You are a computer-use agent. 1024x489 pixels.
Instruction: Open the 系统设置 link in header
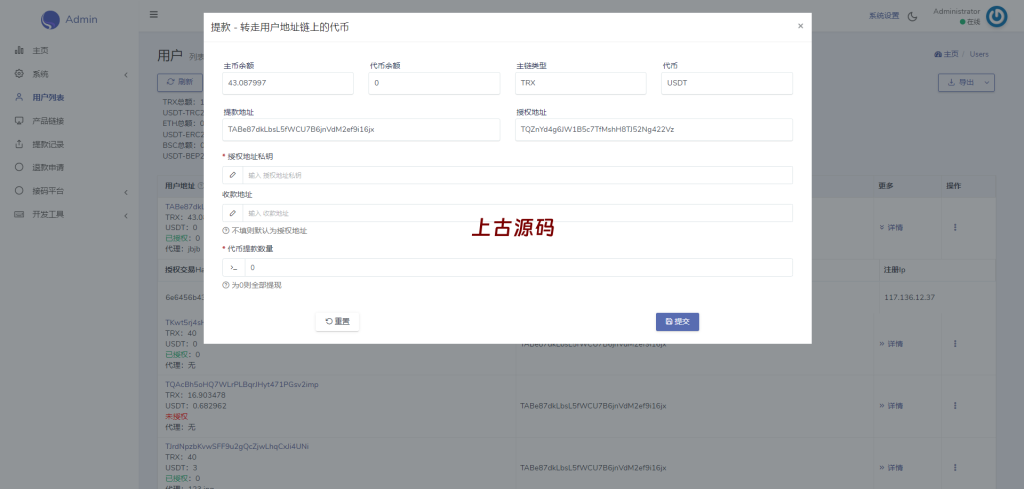coord(884,16)
